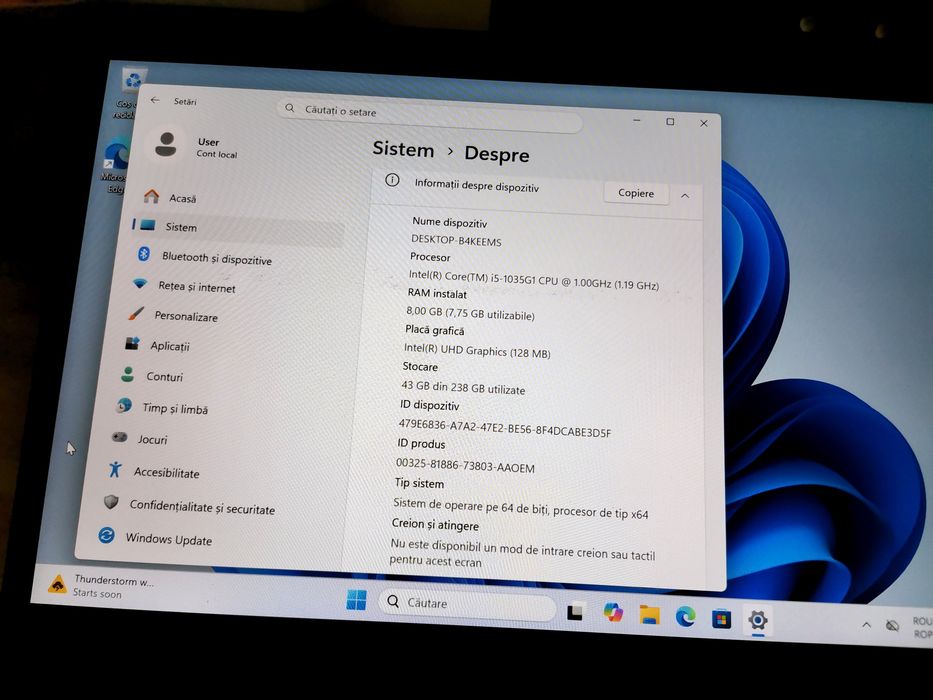Click the Bluetooth symbol icon
This screenshot has width=933, height=700.
coord(143,254)
